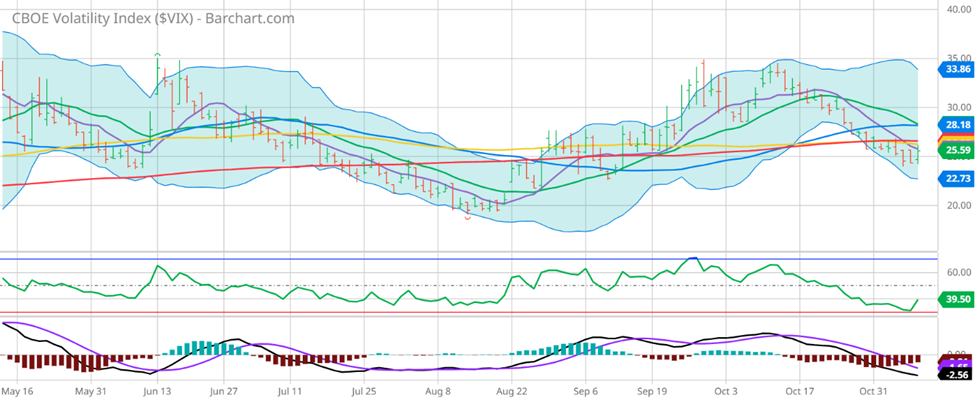Select the May 31 date label
975x402 pixels.
tap(91, 391)
